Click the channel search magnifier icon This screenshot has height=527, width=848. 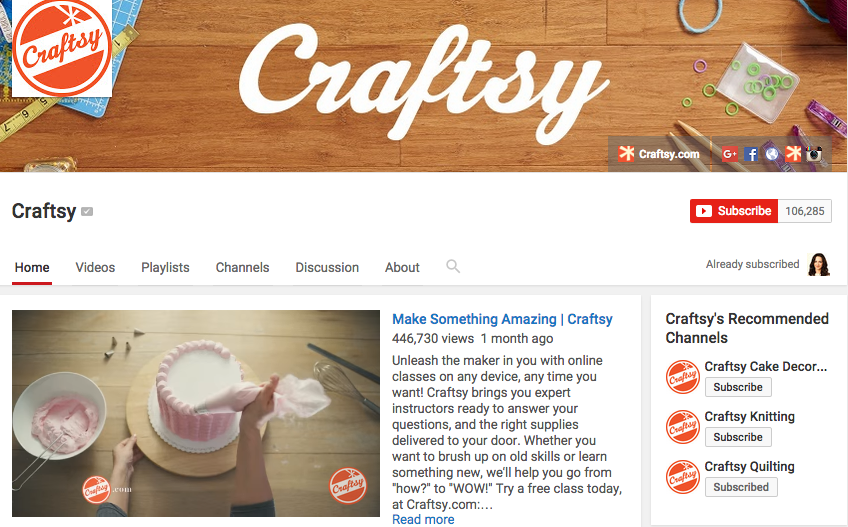(453, 266)
